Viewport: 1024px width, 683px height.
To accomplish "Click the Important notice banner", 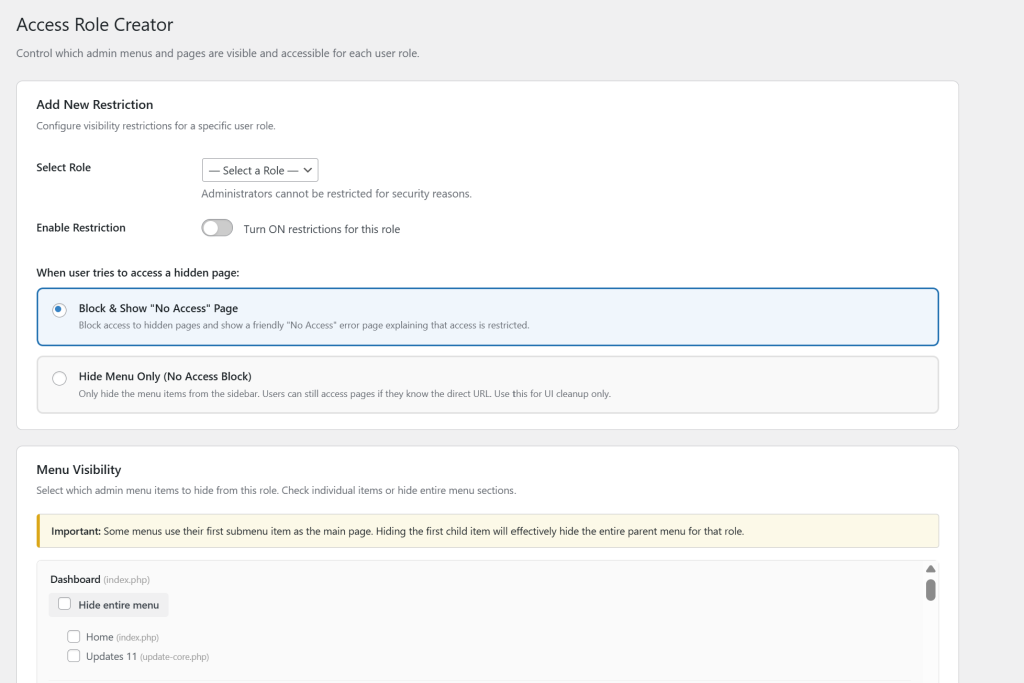I will point(488,530).
